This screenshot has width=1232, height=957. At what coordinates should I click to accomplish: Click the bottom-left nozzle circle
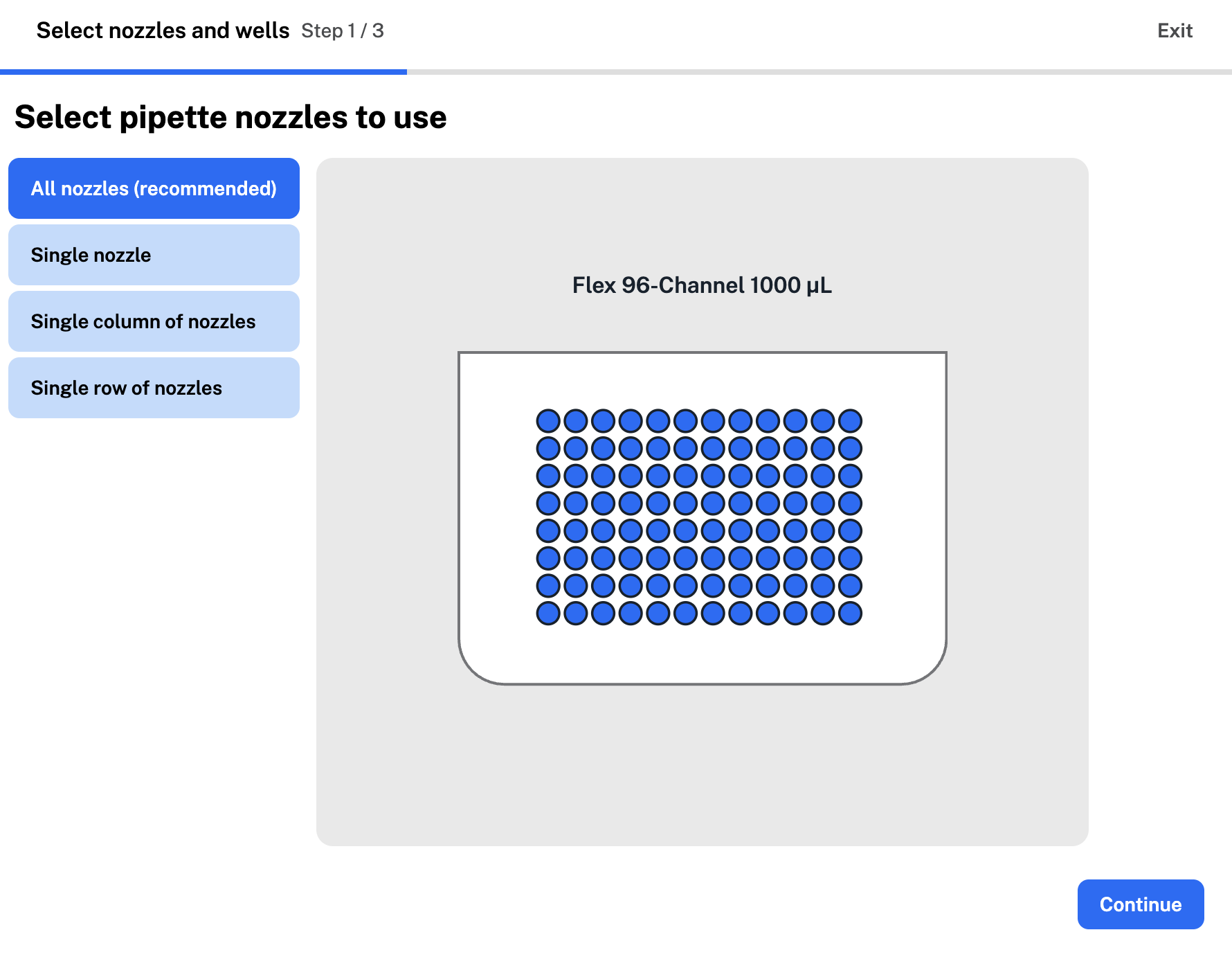[x=548, y=613]
